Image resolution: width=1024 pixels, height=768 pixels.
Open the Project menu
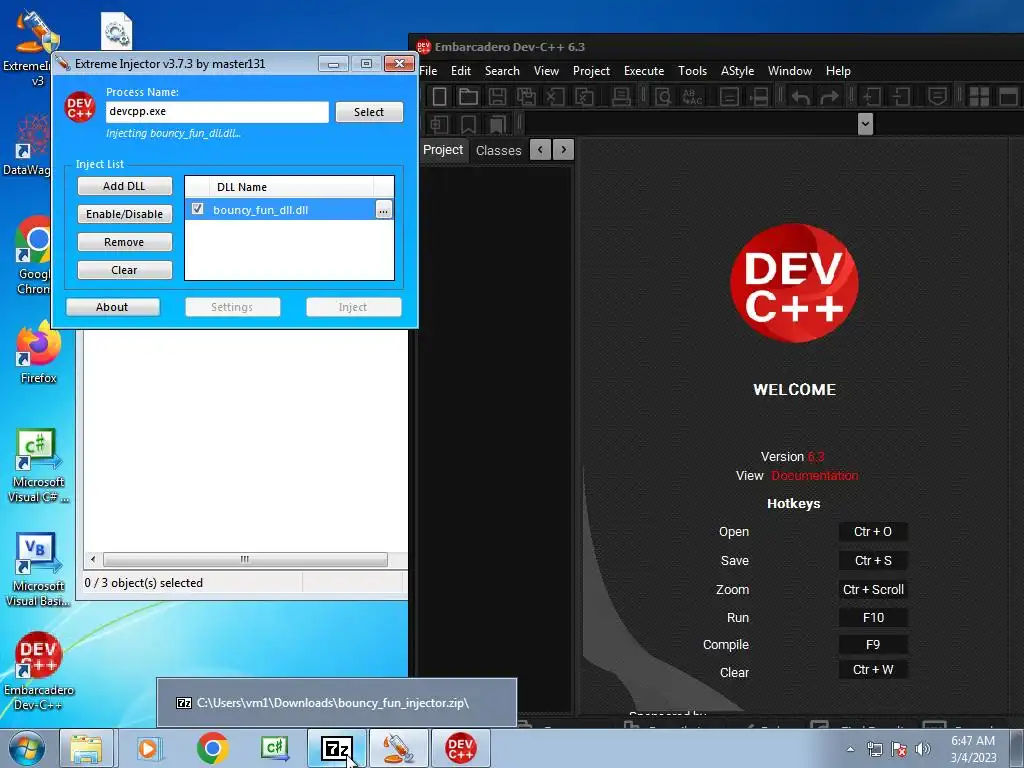pos(591,71)
